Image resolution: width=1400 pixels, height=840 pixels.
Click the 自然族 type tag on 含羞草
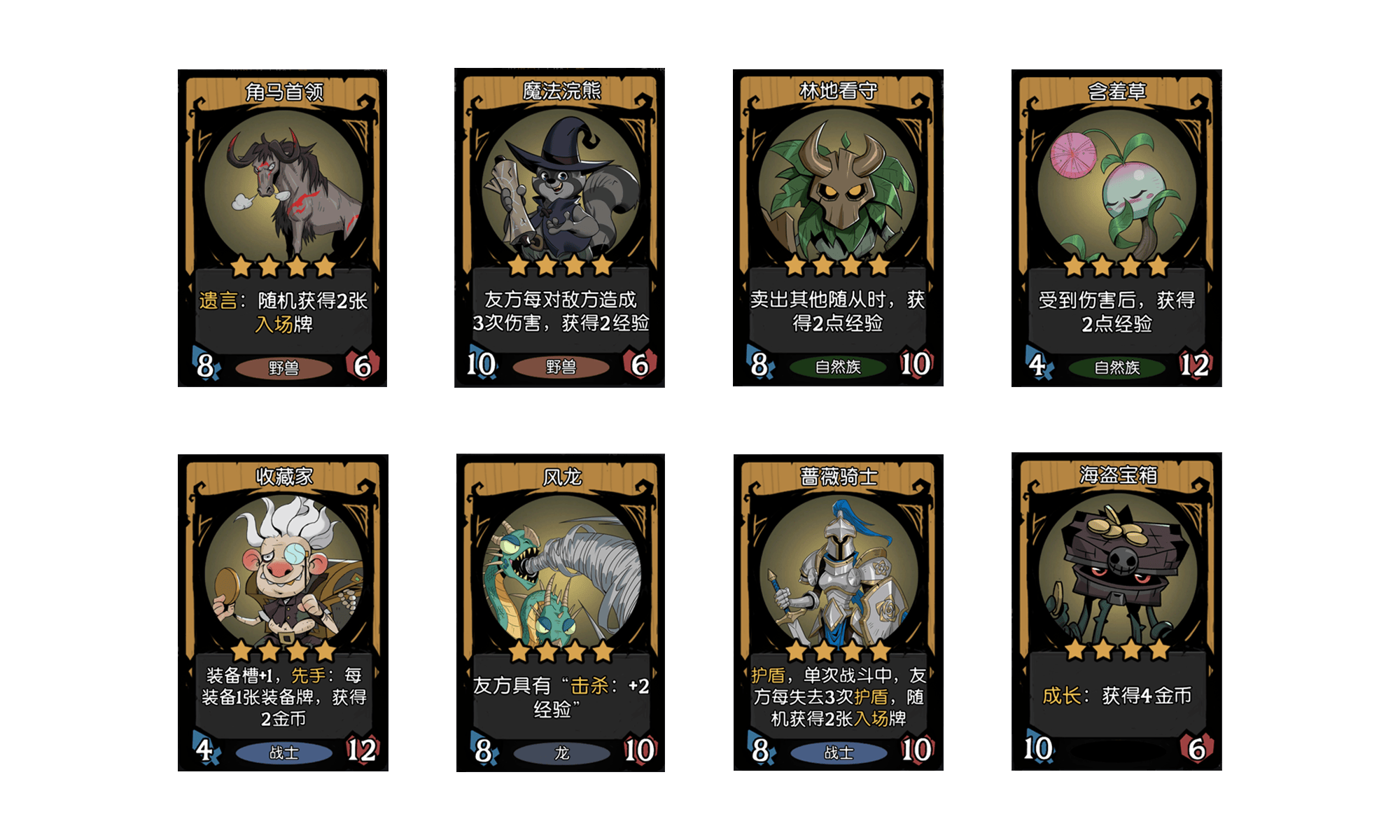(x=1116, y=367)
